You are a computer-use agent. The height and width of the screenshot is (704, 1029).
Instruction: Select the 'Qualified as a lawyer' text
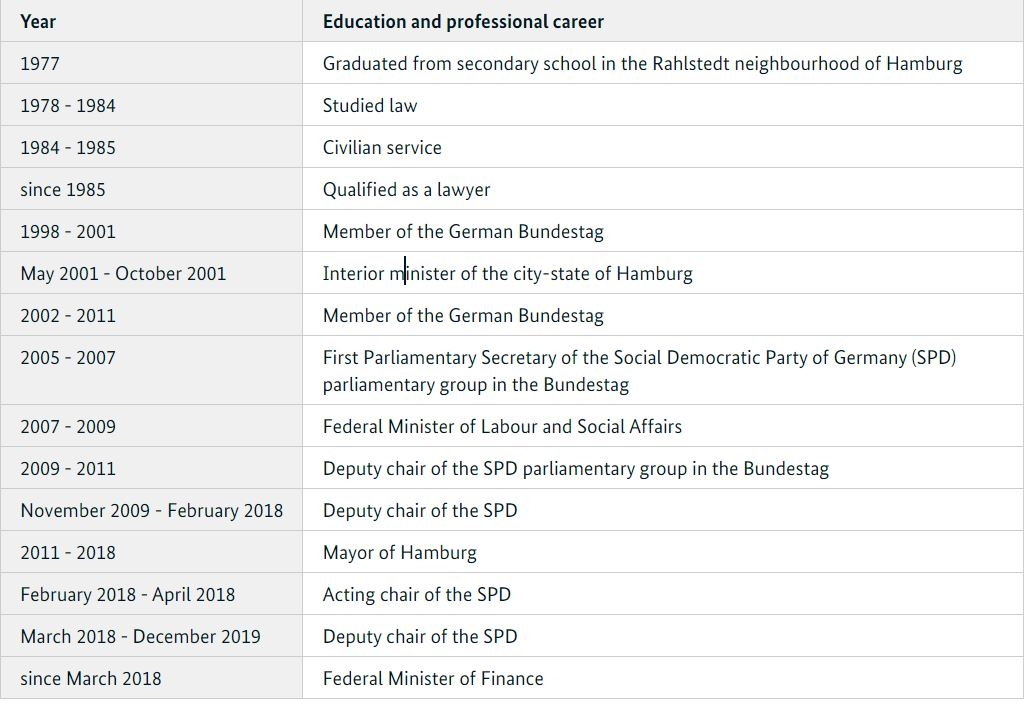406,190
